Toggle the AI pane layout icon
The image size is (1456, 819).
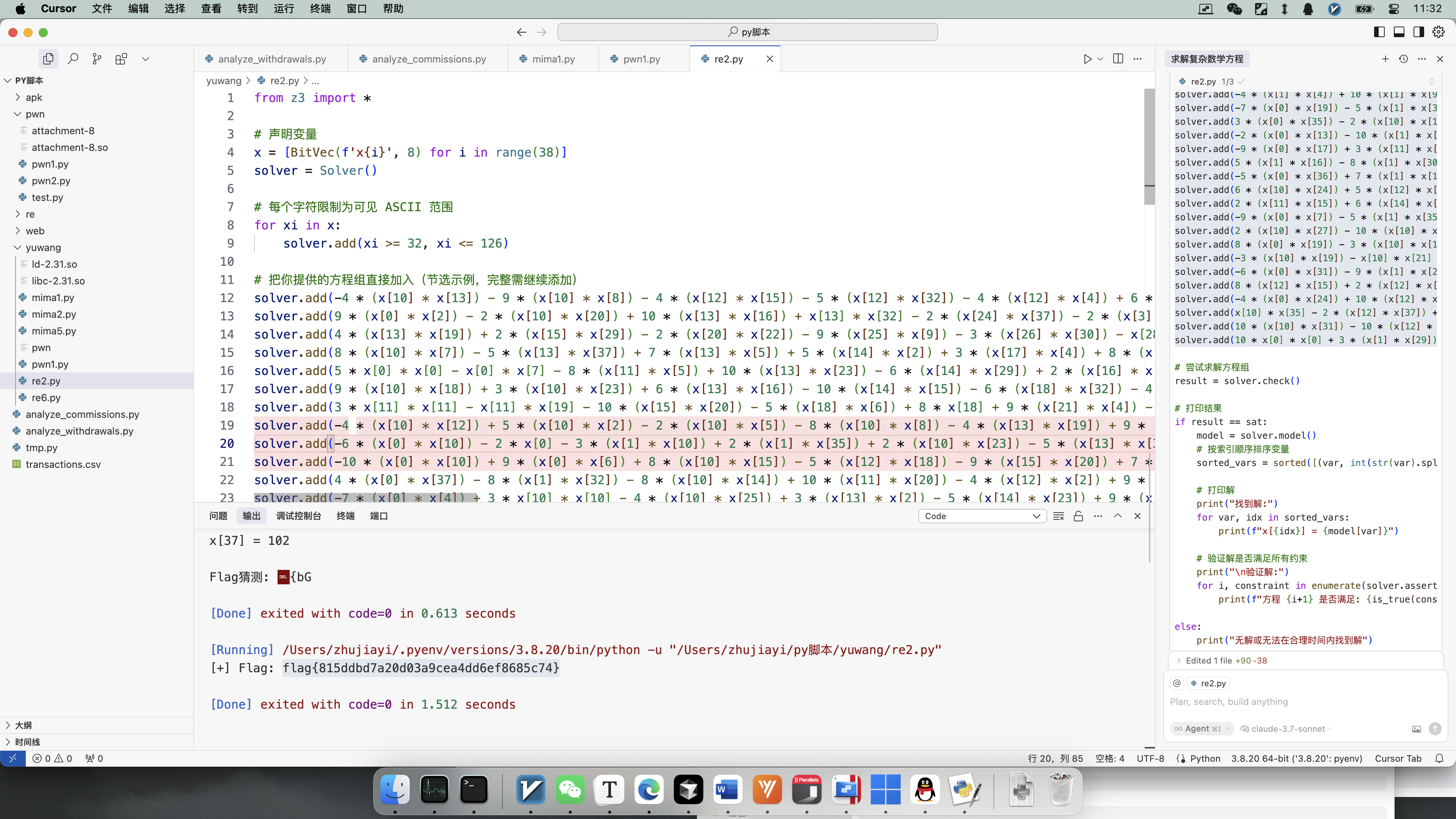click(x=1419, y=32)
